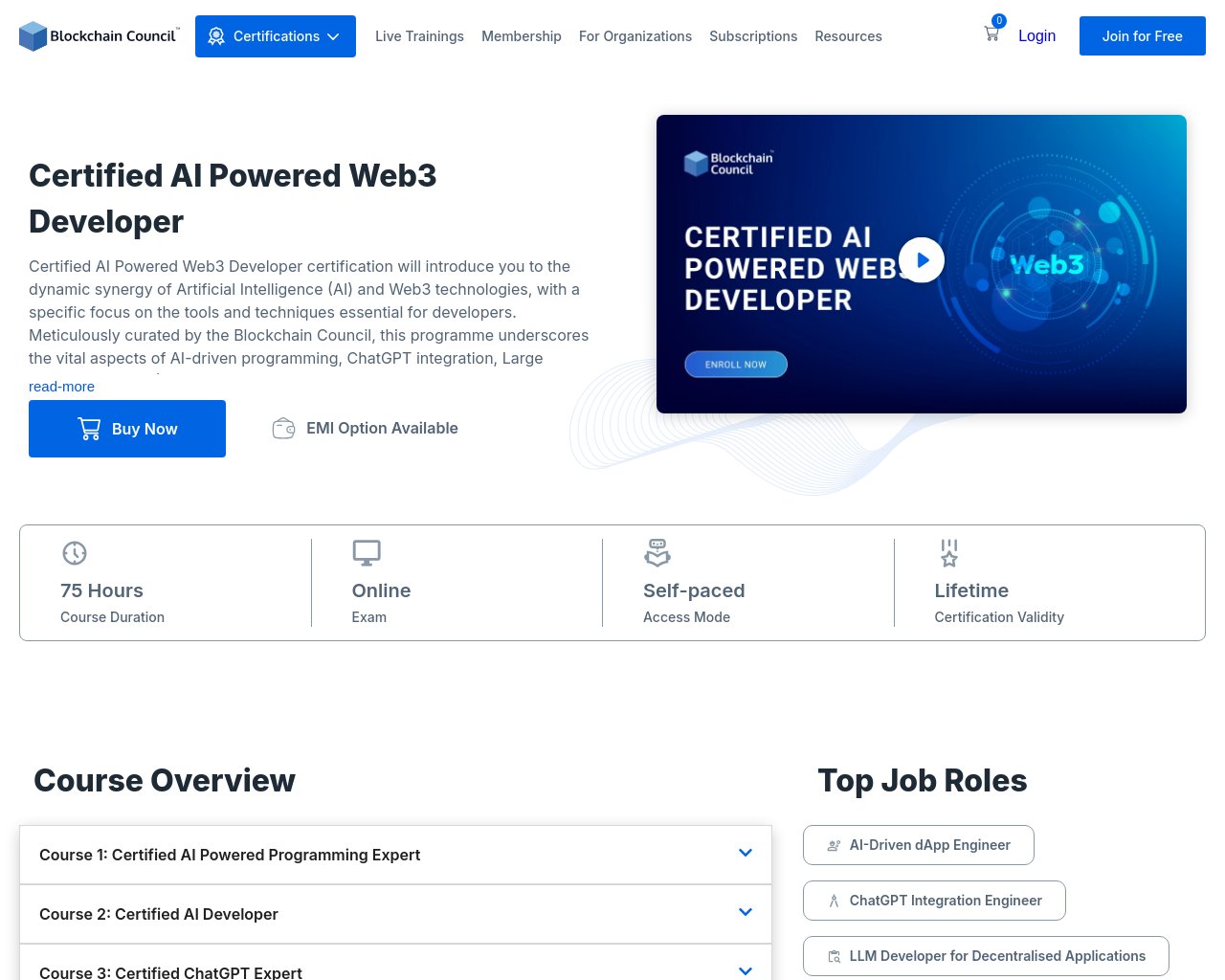Open the Membership page
This screenshot has width=1225, height=980.
(522, 36)
